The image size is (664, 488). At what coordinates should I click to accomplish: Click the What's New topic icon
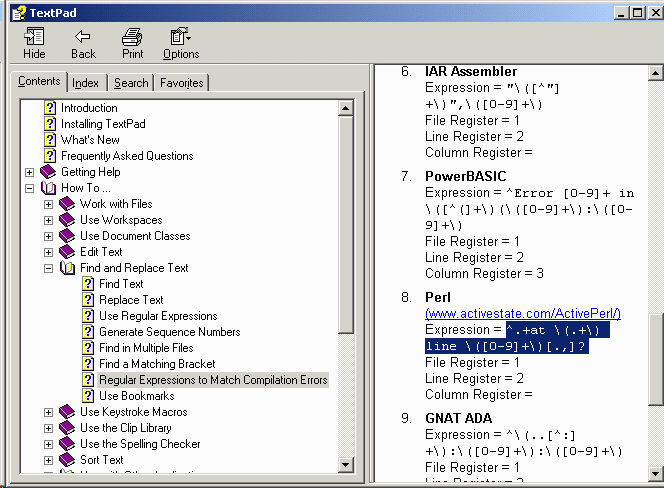tap(50, 140)
